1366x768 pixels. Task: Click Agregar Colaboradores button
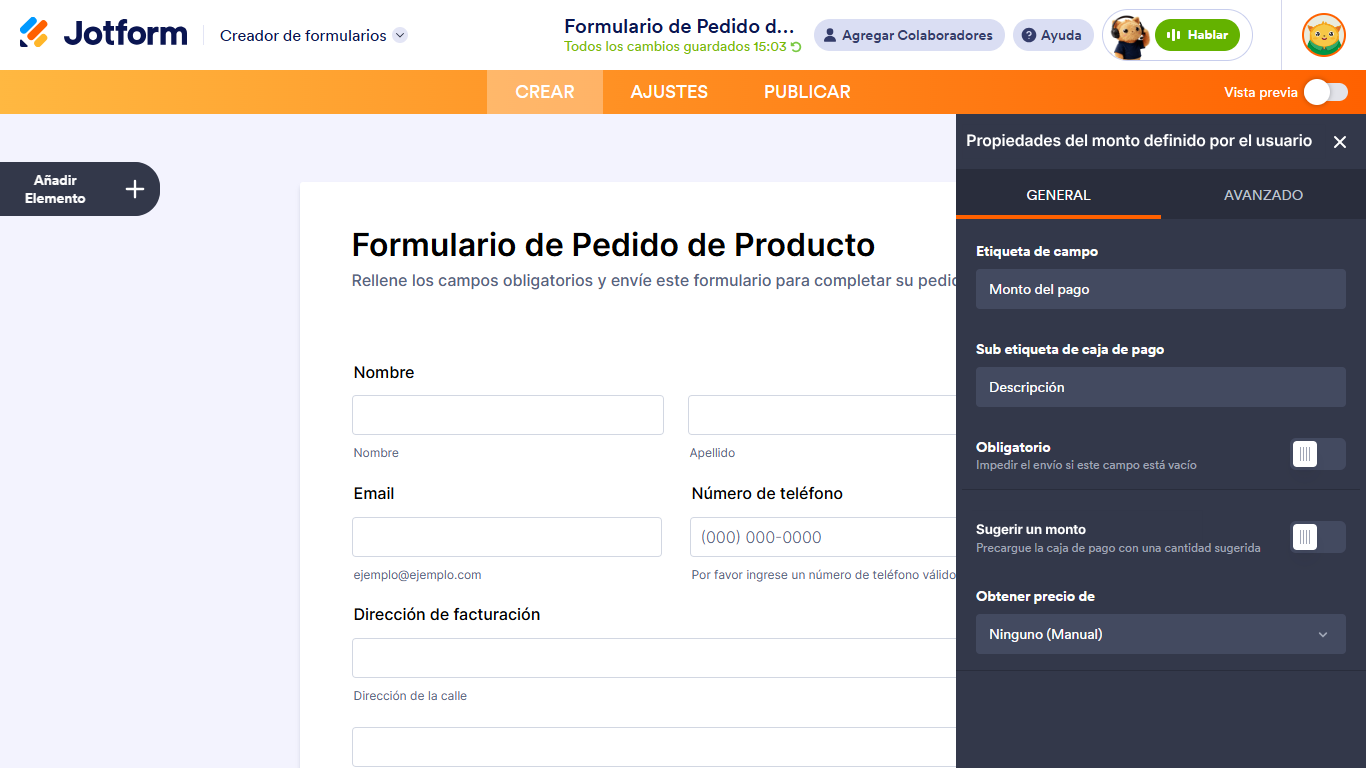pyautogui.click(x=909, y=35)
